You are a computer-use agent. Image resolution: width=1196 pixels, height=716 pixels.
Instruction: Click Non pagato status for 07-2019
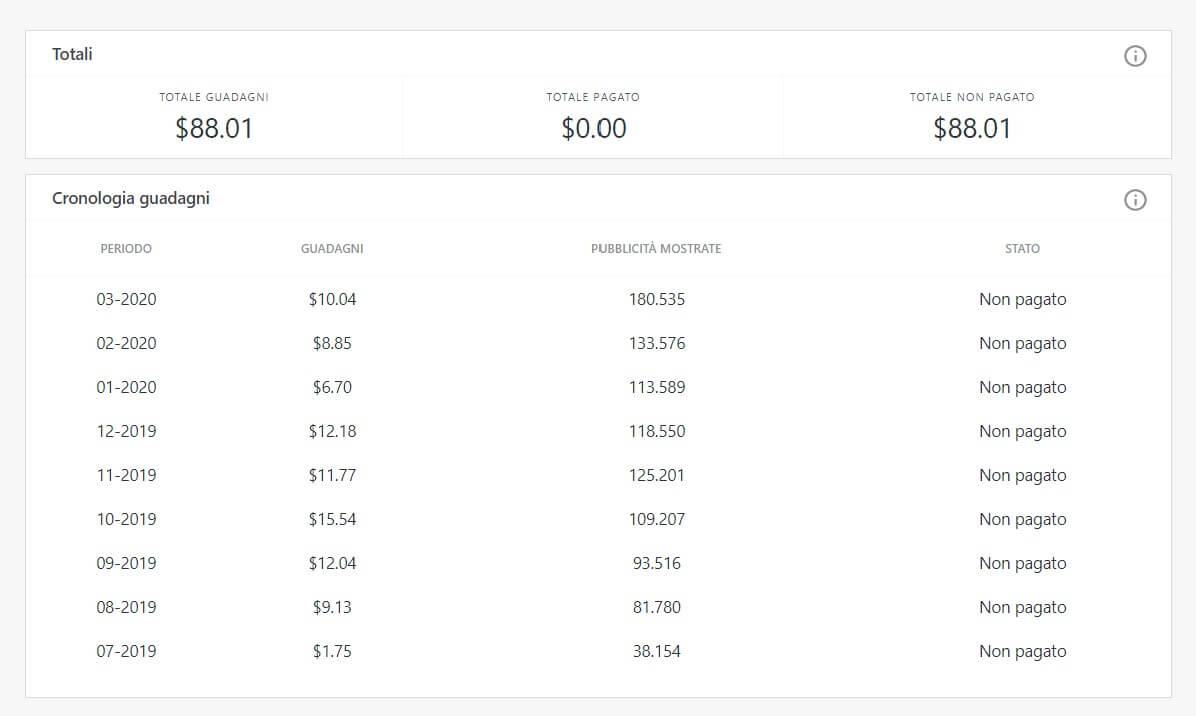1022,651
